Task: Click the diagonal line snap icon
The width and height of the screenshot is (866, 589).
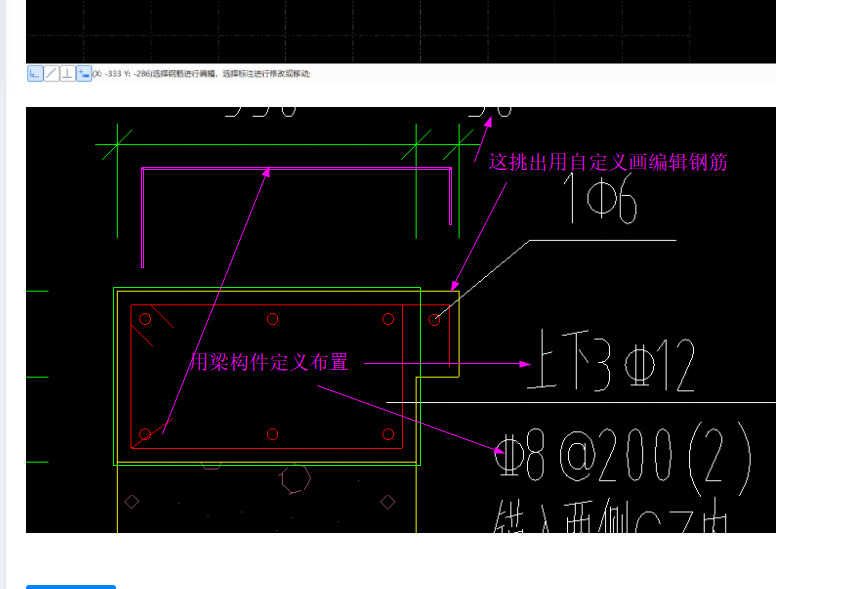Action: (x=51, y=73)
